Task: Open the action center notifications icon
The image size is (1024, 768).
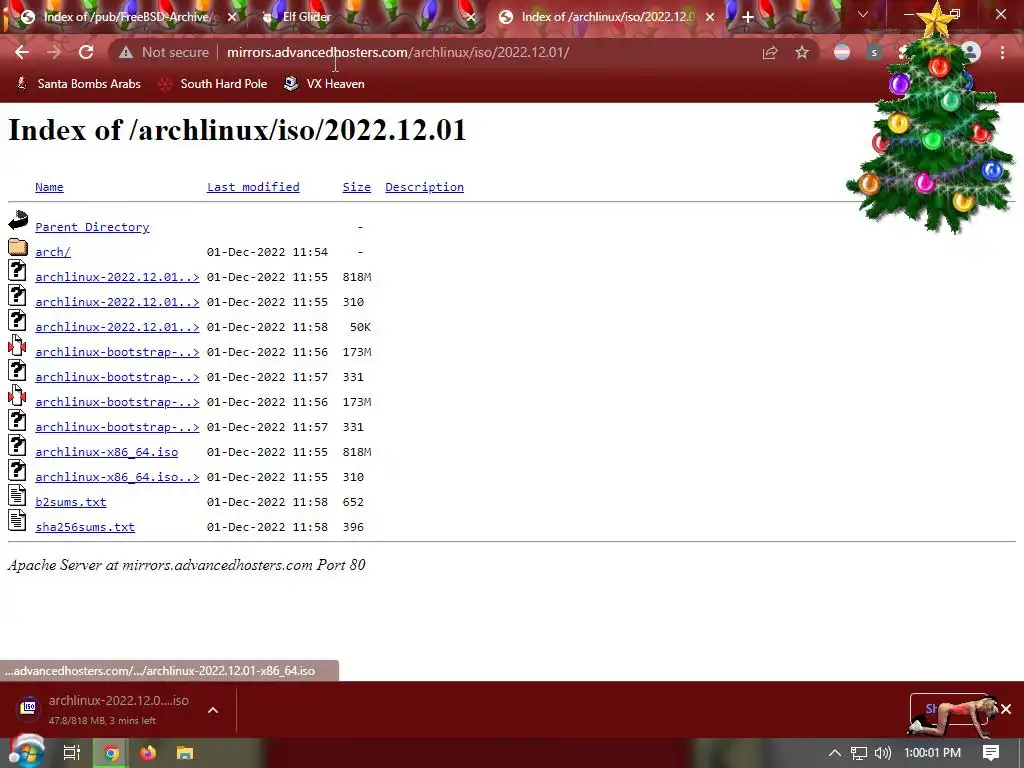Action: [x=991, y=753]
